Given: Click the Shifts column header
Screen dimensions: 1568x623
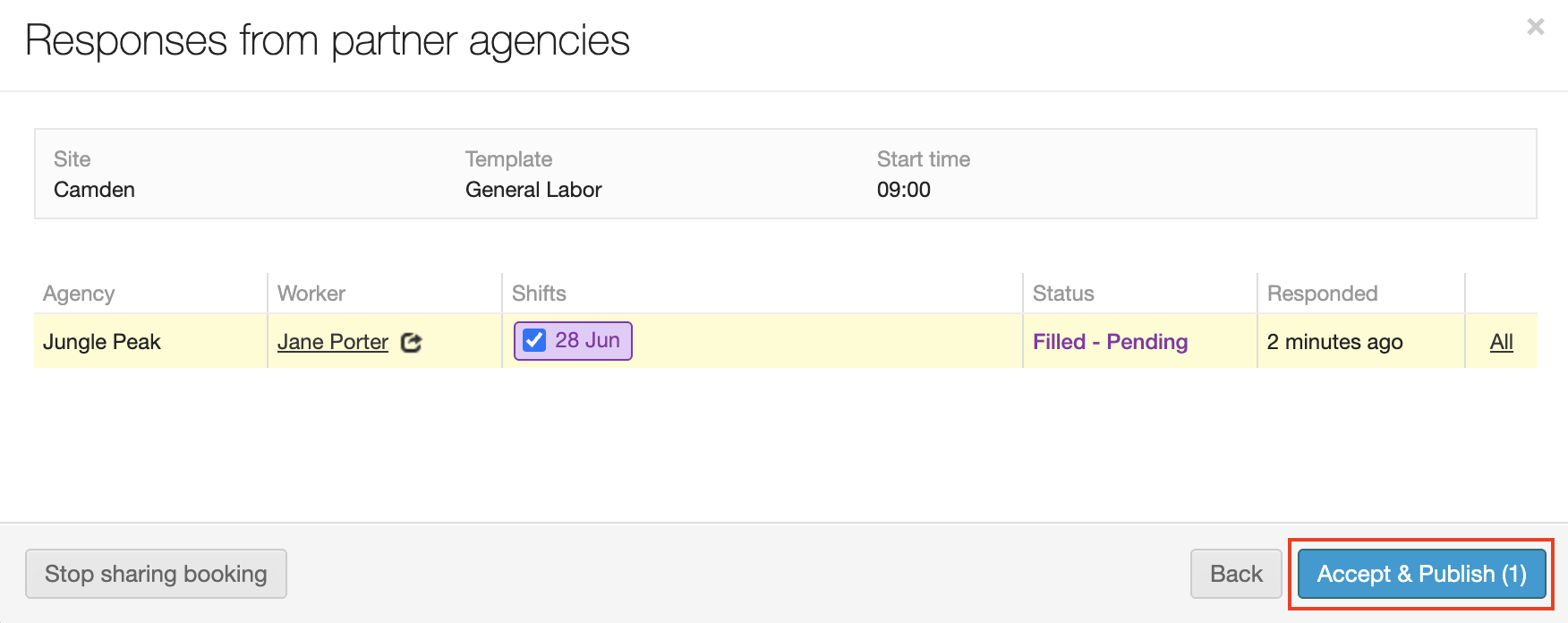Looking at the screenshot, I should pyautogui.click(x=539, y=294).
